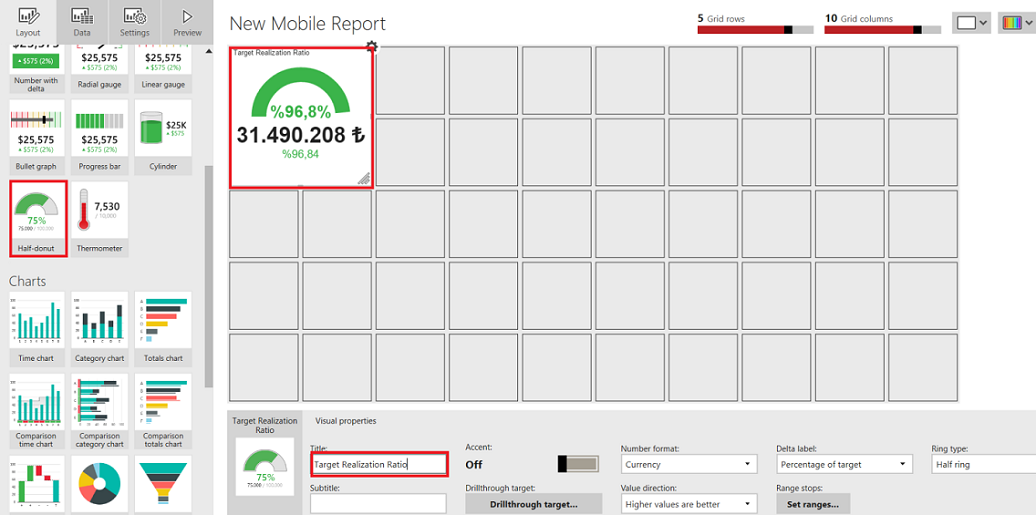Select the Bullet graph tile

point(37,137)
